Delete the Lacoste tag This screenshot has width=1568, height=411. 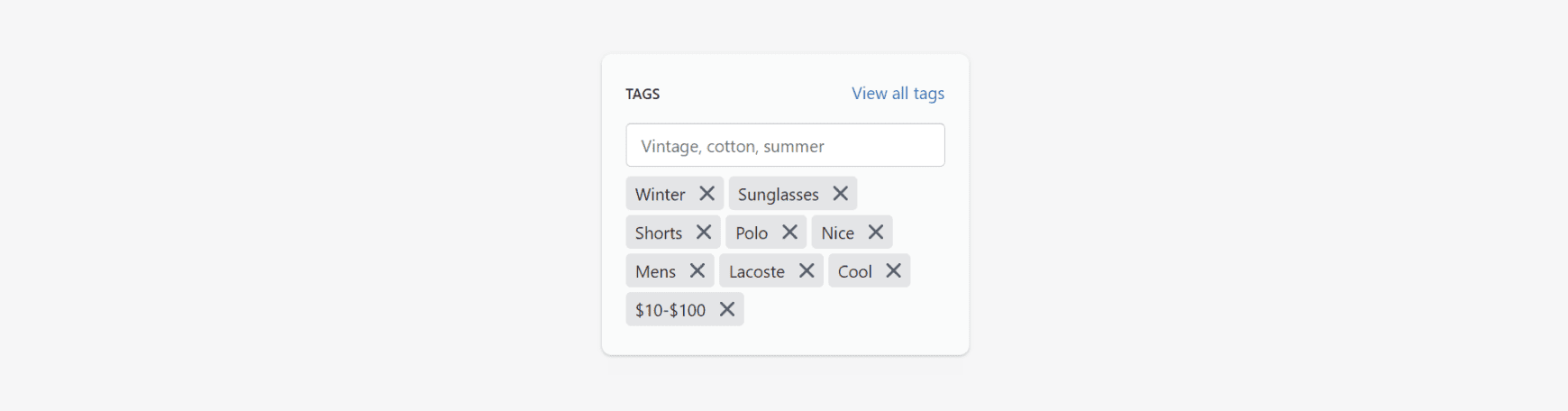[807, 270]
